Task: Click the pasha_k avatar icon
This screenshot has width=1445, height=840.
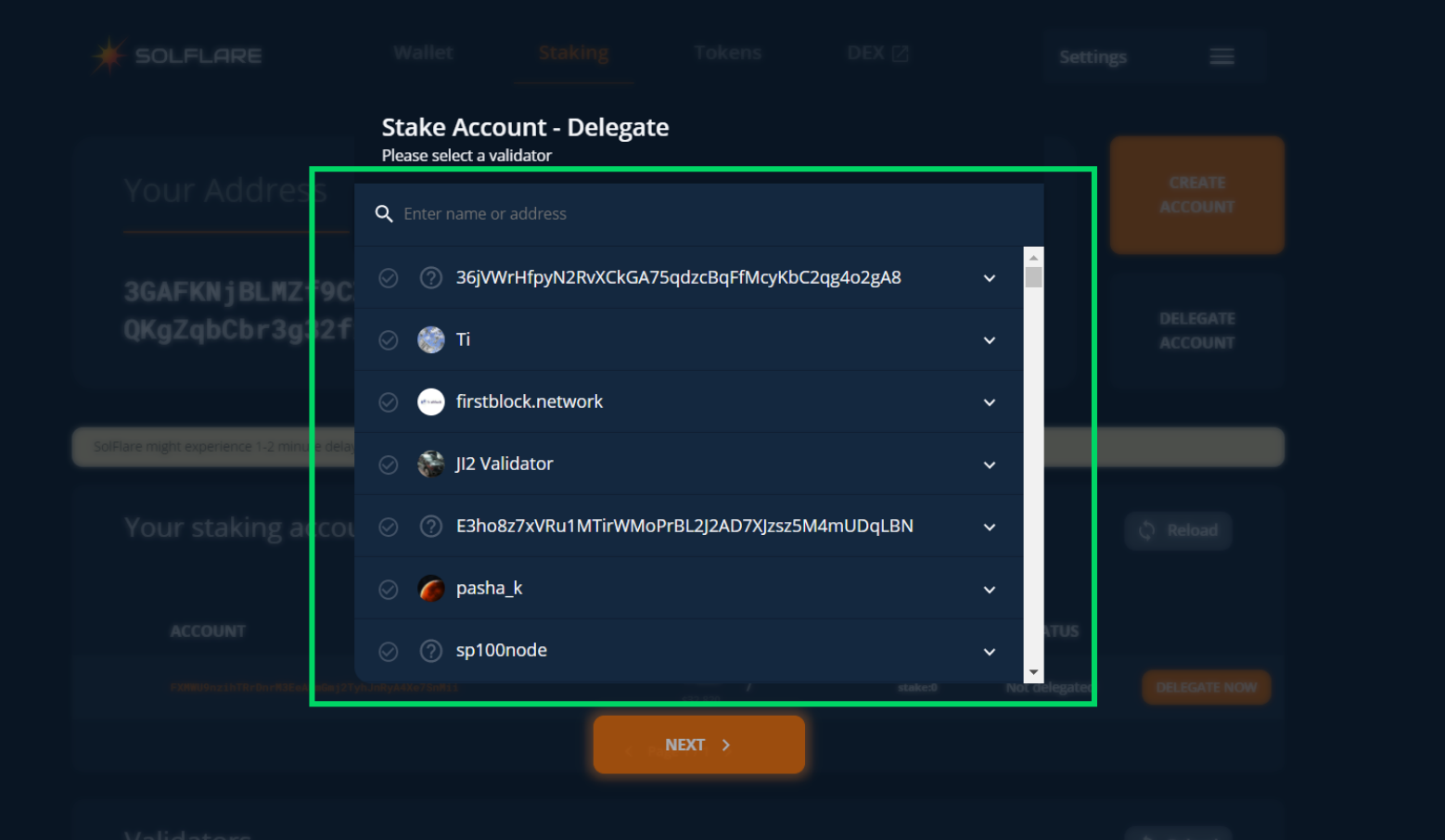Action: click(x=431, y=588)
